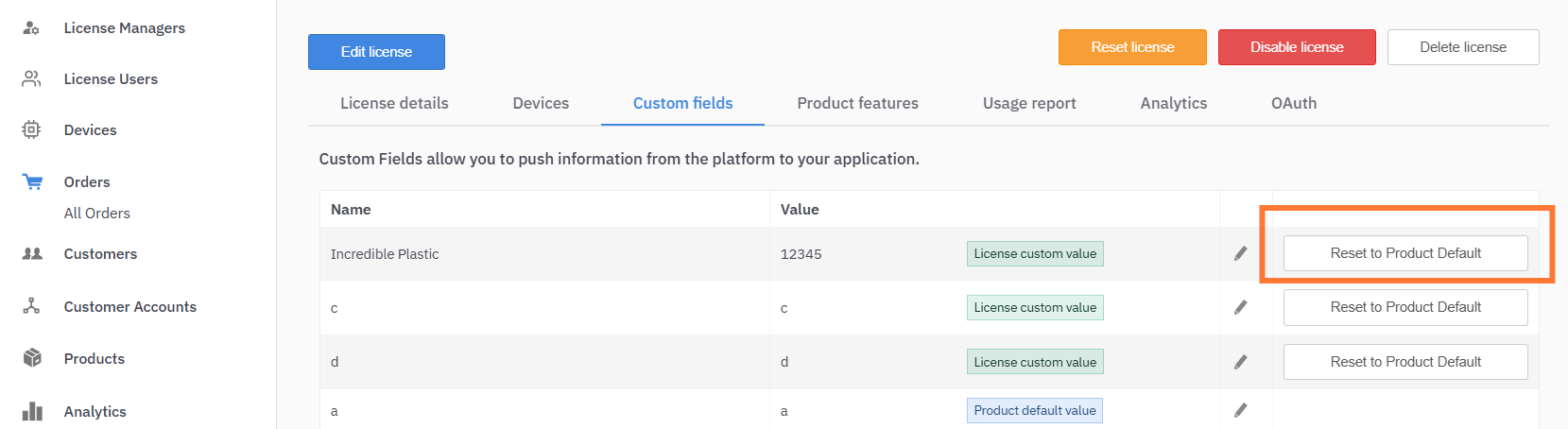Open the Usage report tab
The image size is (1568, 429).
click(x=1028, y=103)
